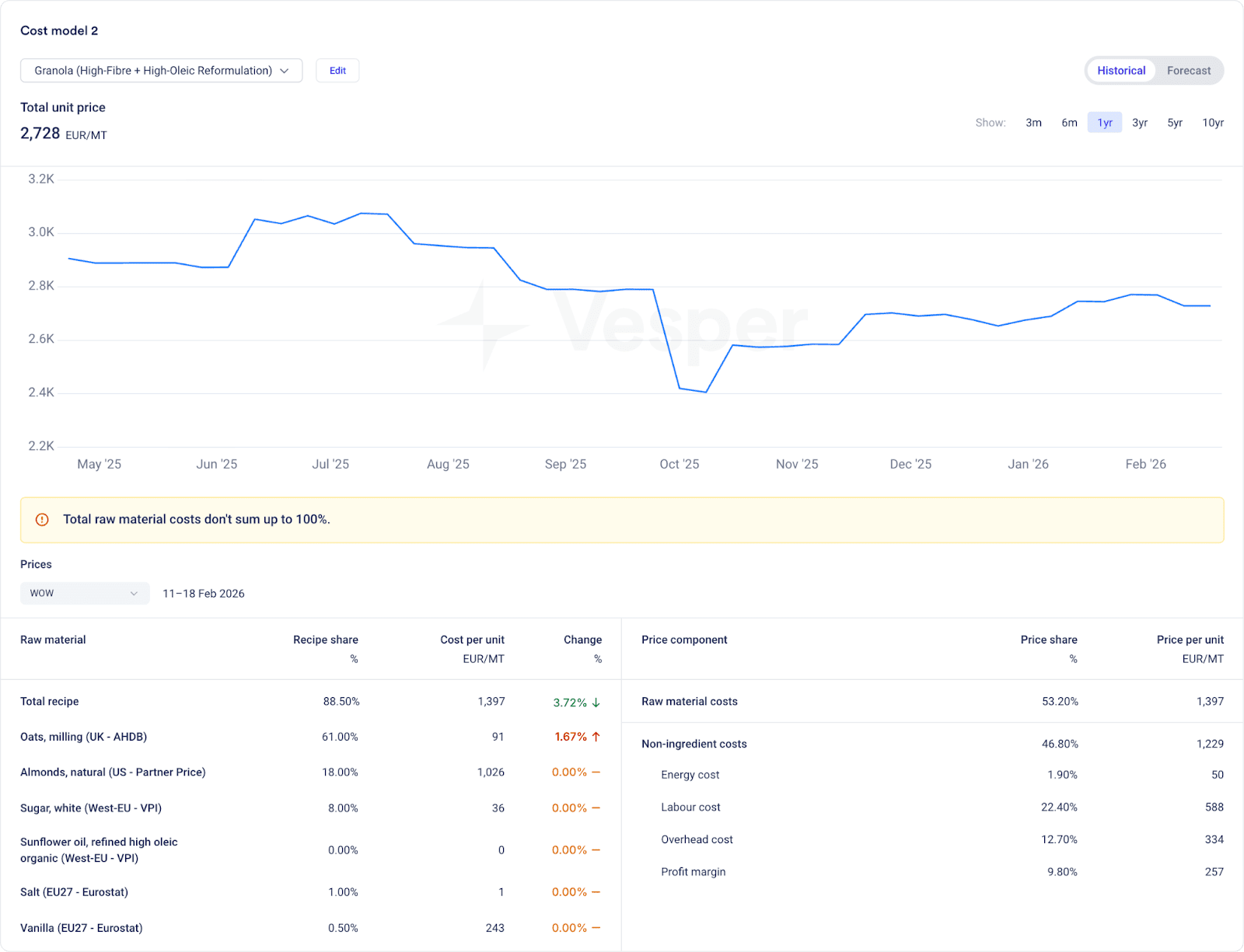The width and height of the screenshot is (1244, 952).
Task: Click the red up arrow for Oats change
Action: click(x=596, y=737)
